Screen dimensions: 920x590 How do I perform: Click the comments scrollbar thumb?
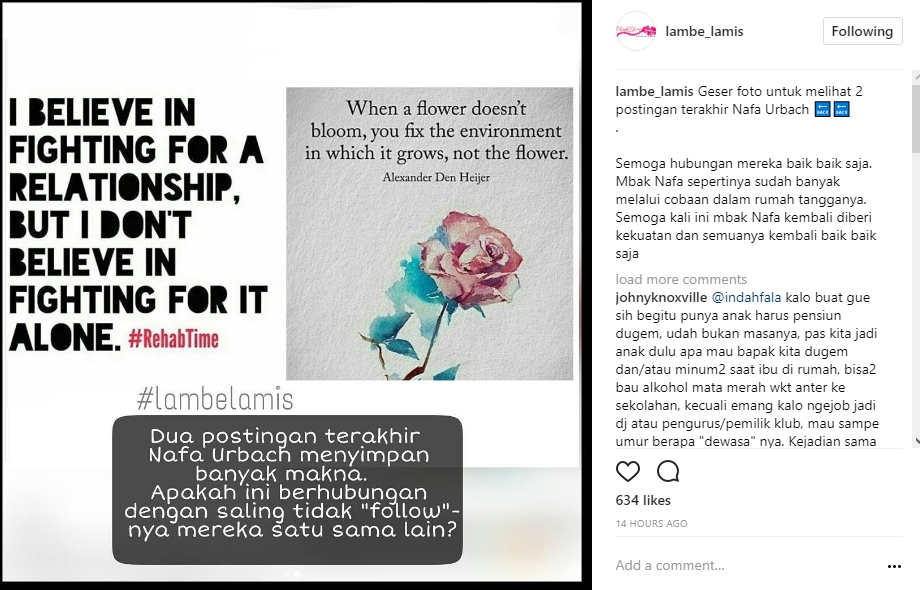(x=916, y=117)
